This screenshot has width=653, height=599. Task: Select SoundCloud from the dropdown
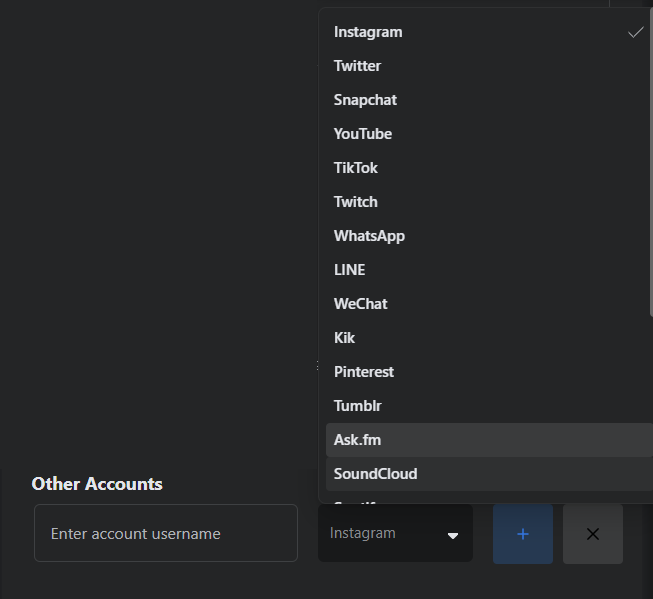[489, 474]
